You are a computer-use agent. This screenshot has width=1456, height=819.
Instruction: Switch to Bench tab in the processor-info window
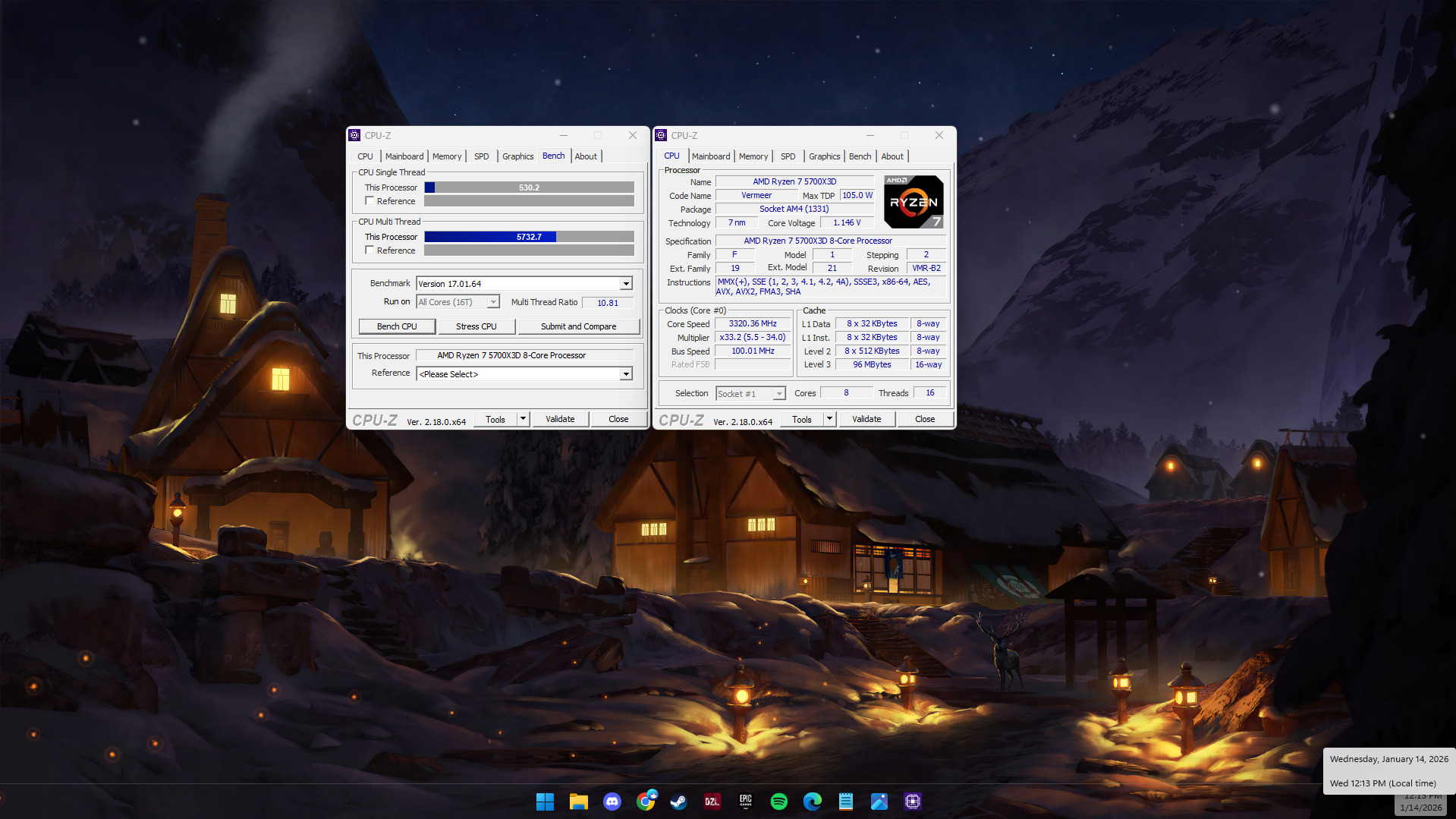[x=860, y=156]
